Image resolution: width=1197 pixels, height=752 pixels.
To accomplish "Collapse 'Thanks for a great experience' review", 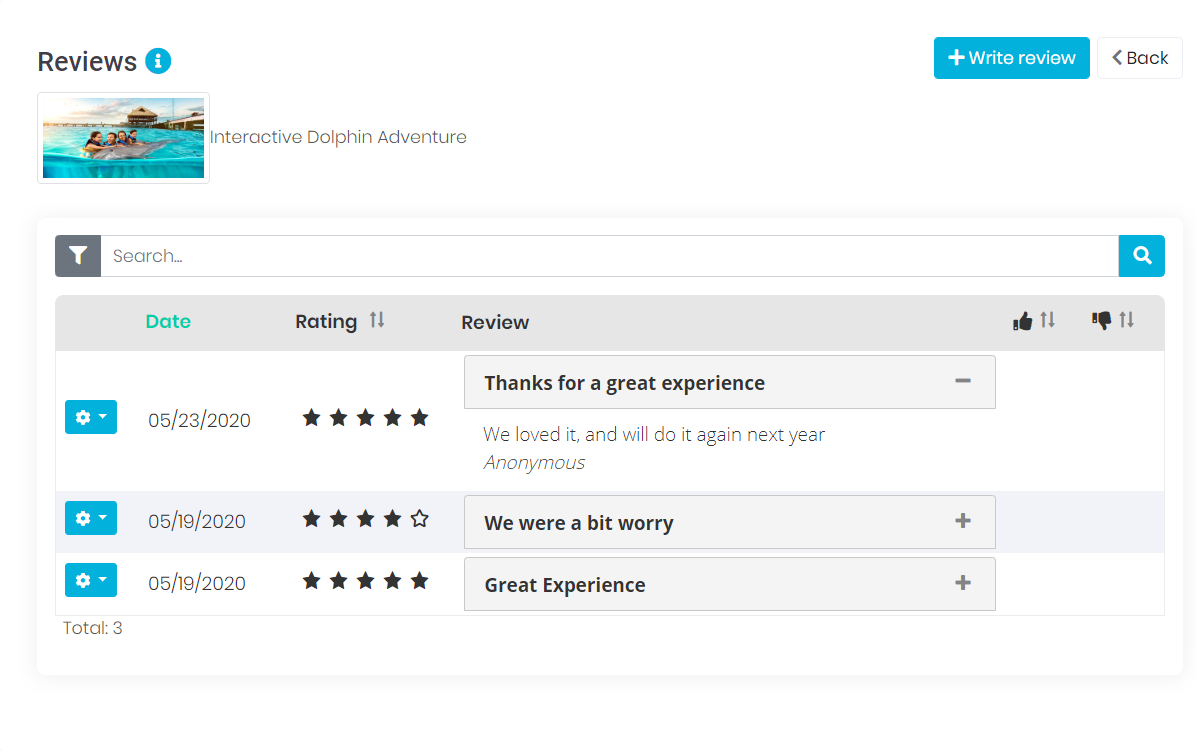I will pyautogui.click(x=962, y=381).
